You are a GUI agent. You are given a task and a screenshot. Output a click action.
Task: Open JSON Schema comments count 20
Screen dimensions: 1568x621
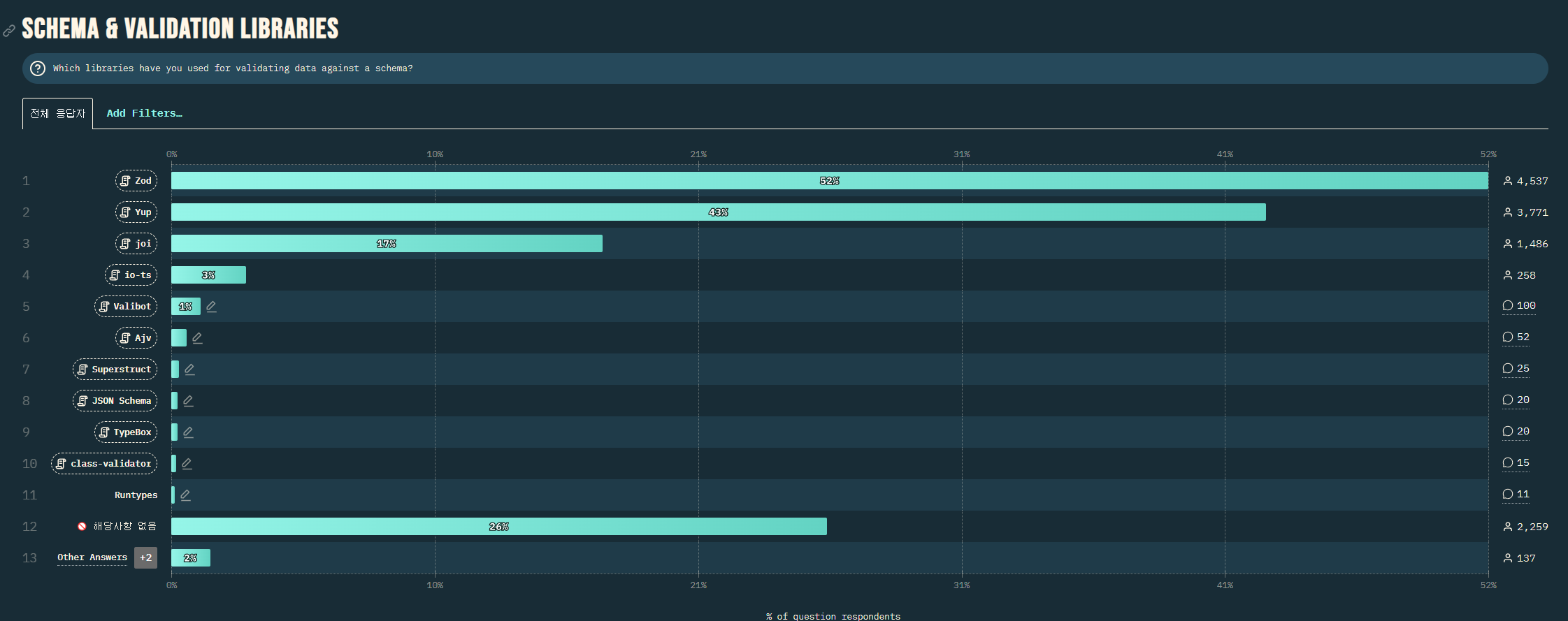click(1516, 400)
